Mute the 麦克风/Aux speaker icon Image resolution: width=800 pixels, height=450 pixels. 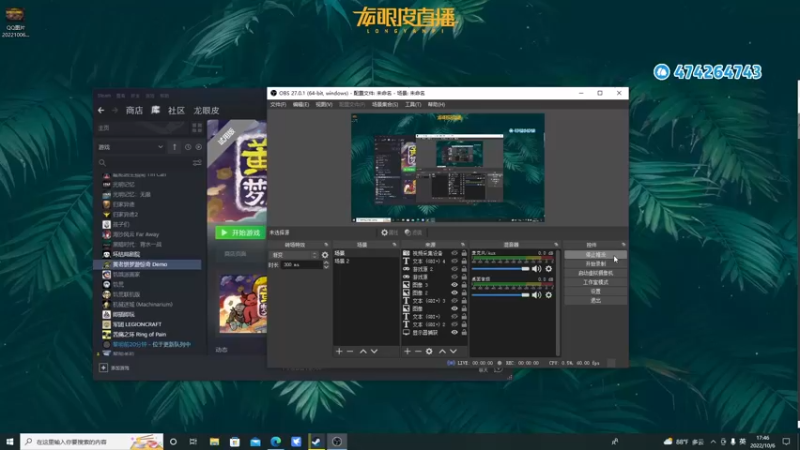click(x=536, y=268)
